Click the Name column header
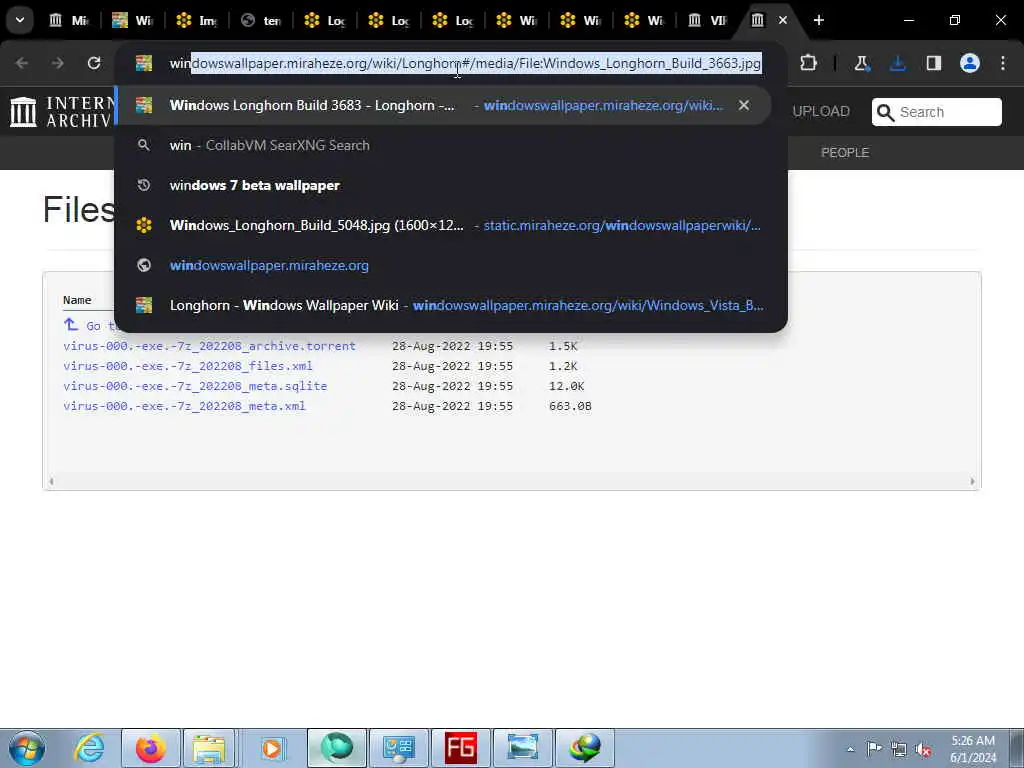This screenshot has height=768, width=1024. tap(77, 300)
